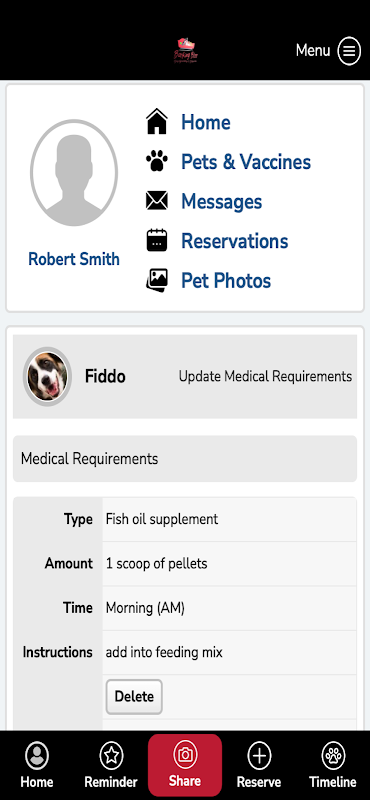The height and width of the screenshot is (800, 370).
Task: Click the Robert Smith profile avatar
Action: tap(74, 173)
